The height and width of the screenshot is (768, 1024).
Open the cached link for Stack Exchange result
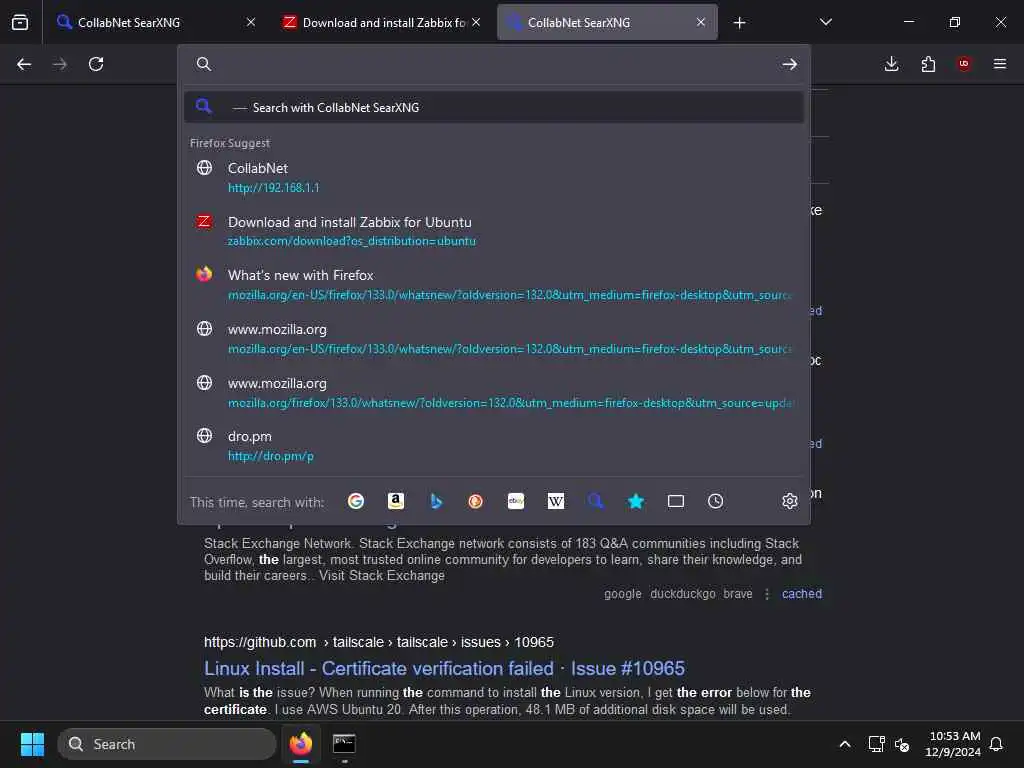tap(802, 594)
